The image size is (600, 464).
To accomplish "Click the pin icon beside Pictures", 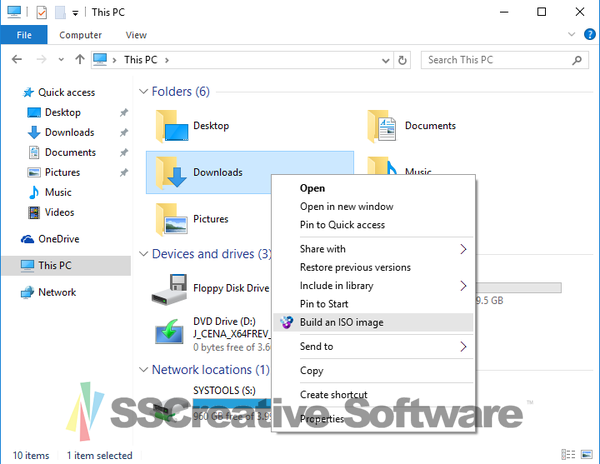I will coord(124,172).
